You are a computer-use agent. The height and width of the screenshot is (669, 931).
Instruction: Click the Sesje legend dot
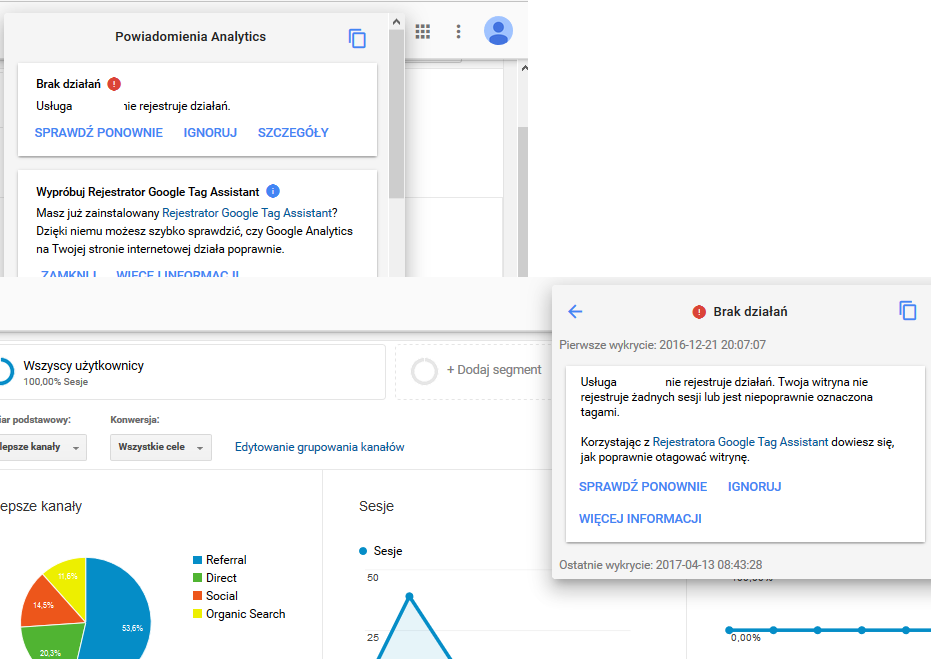tap(363, 551)
